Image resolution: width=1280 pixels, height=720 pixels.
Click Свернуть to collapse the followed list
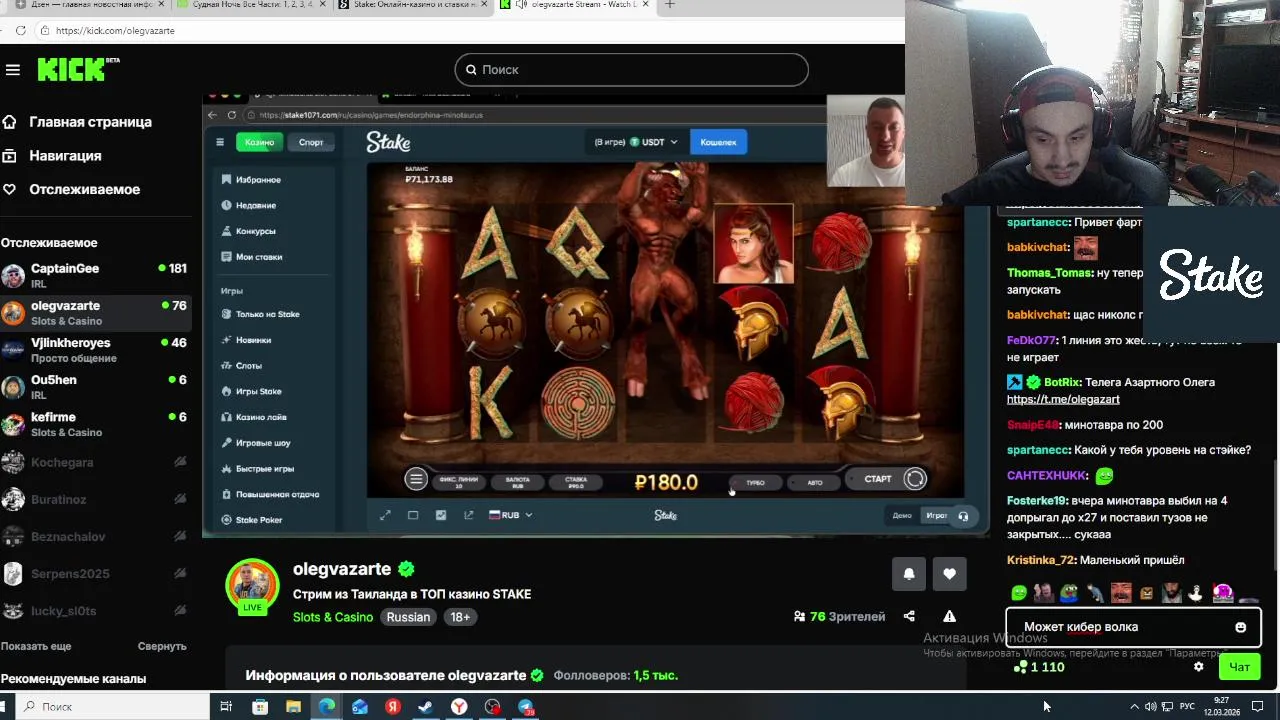[x=162, y=646]
